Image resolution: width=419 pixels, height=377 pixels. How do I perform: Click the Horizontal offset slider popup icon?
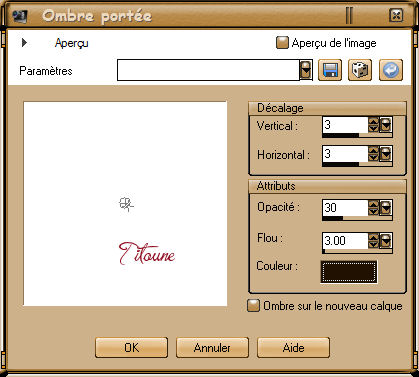coord(386,154)
